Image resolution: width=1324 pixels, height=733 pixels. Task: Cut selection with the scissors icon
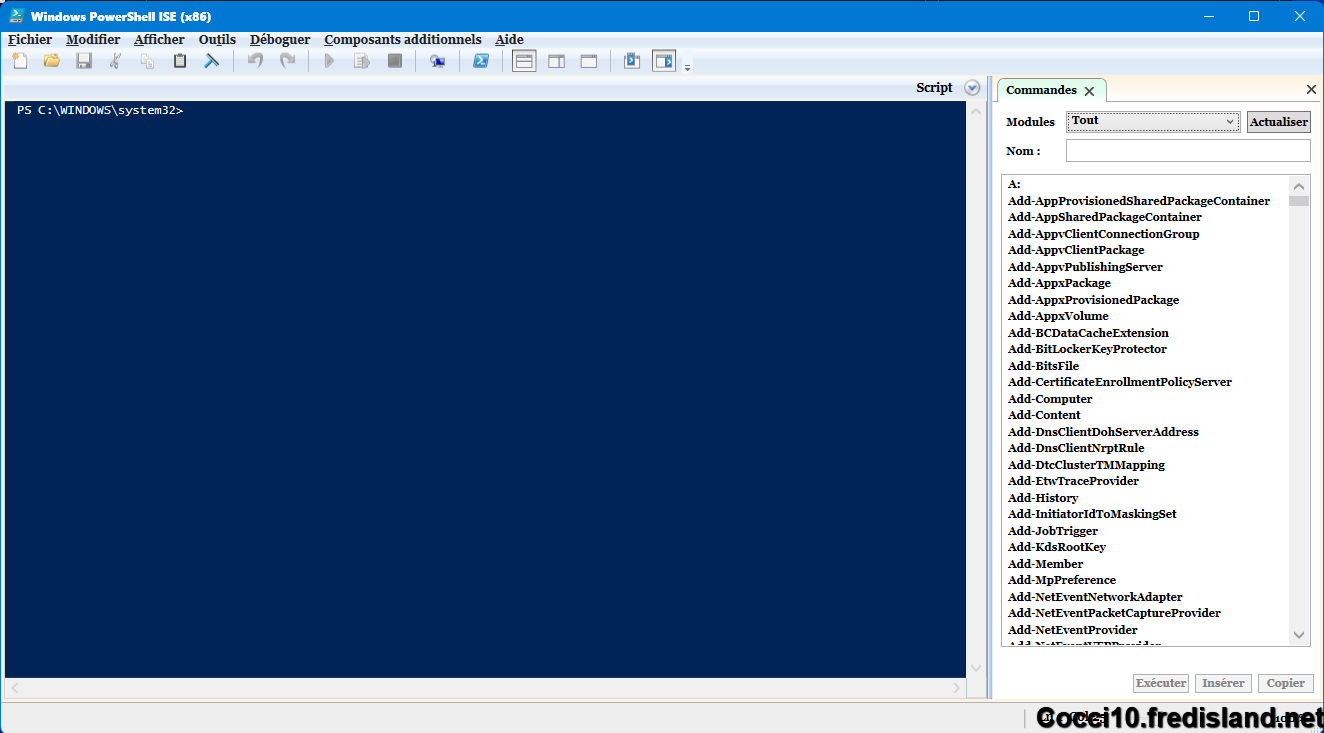(x=116, y=61)
